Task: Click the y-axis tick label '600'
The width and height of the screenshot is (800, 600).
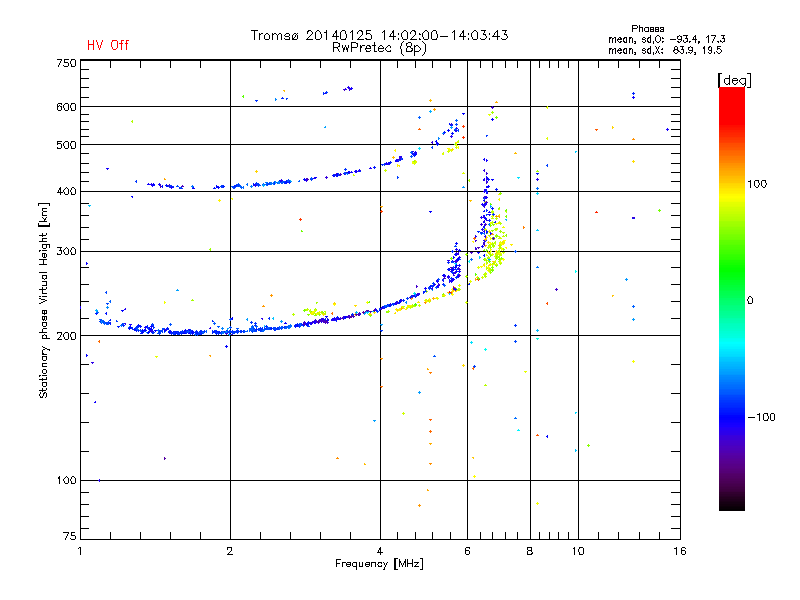Action: [x=66, y=107]
